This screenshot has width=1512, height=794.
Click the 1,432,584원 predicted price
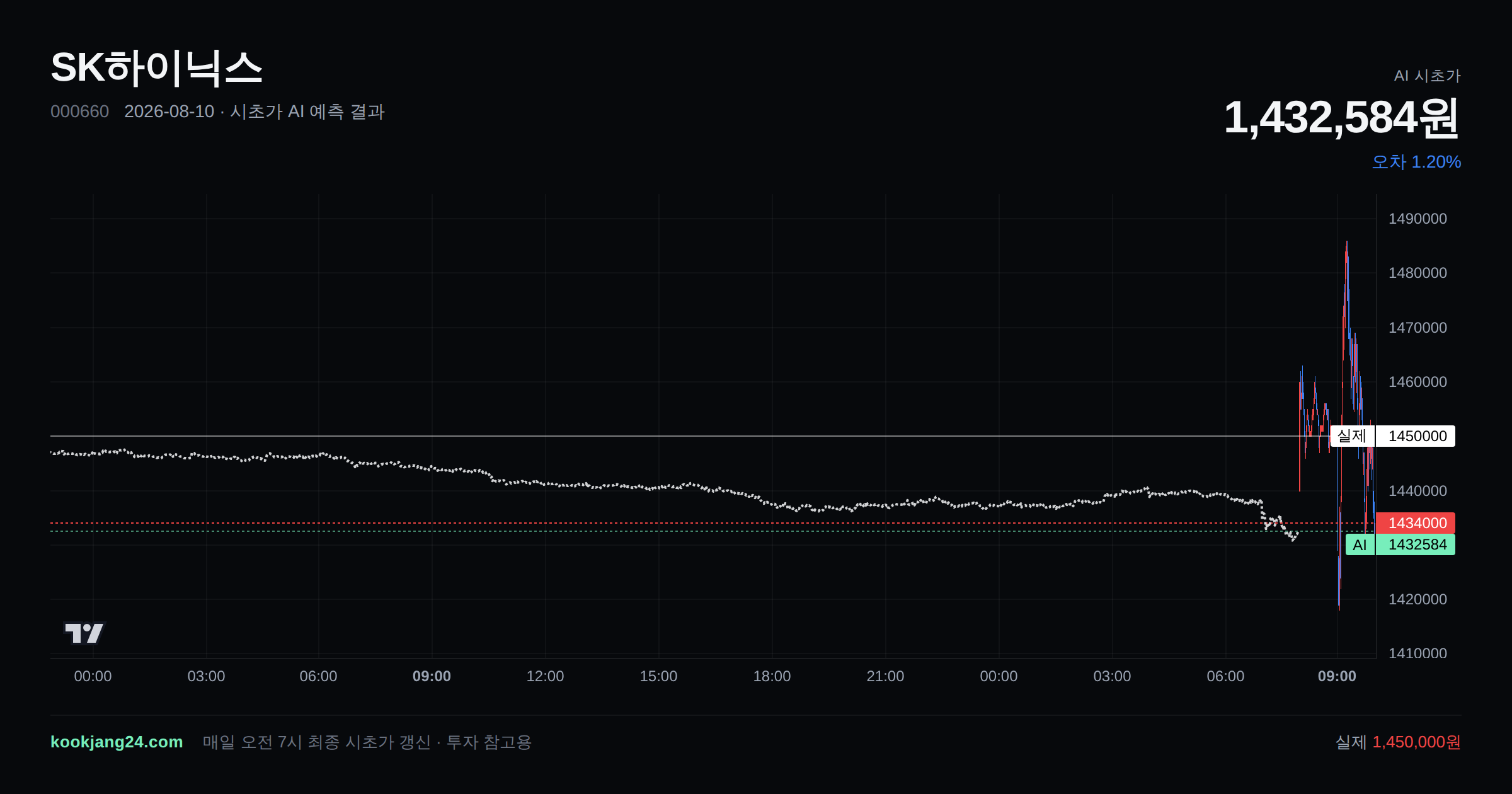[1342, 118]
